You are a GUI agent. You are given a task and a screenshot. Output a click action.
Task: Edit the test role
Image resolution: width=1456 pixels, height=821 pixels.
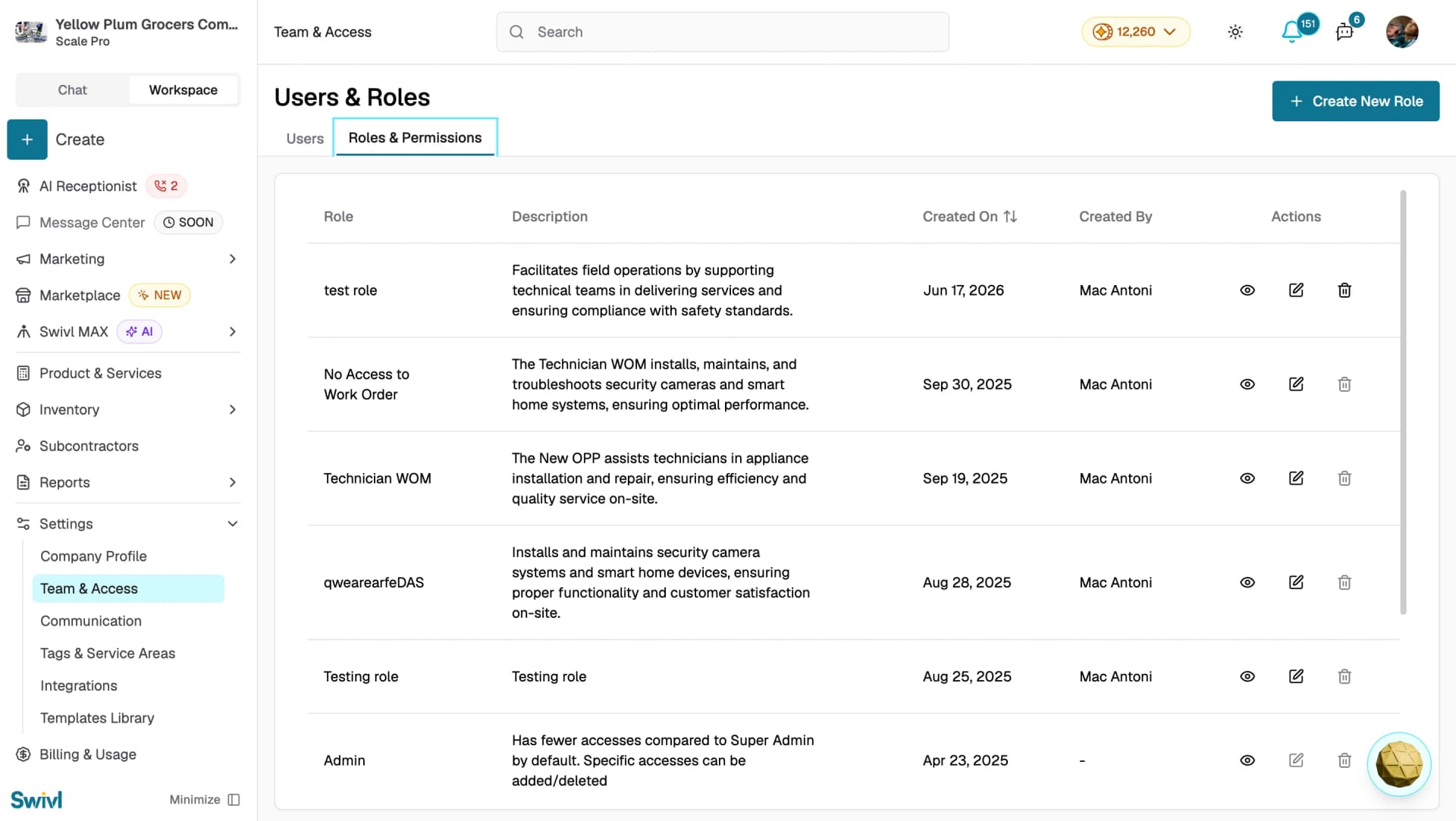(x=1296, y=290)
